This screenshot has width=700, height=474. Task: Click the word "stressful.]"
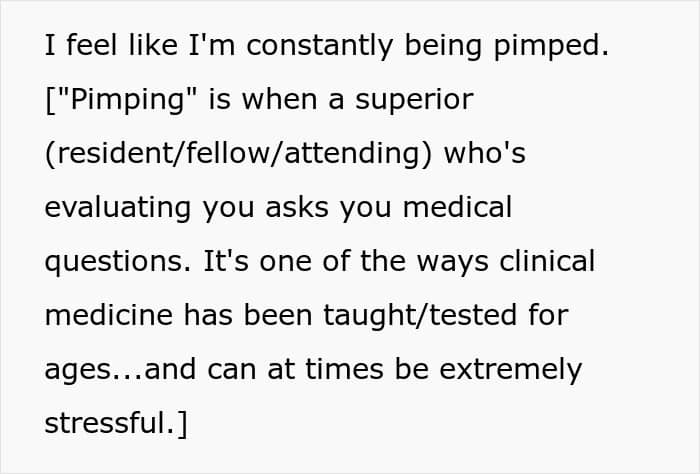(x=116, y=424)
